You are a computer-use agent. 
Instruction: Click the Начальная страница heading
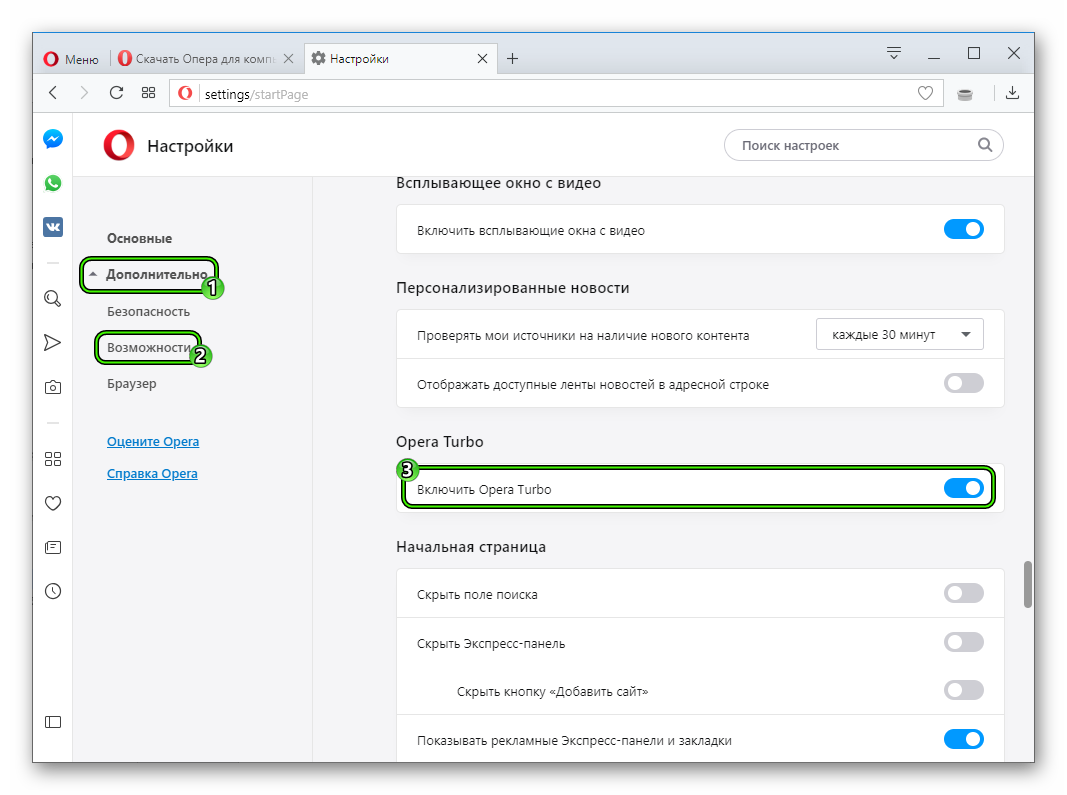point(471,547)
